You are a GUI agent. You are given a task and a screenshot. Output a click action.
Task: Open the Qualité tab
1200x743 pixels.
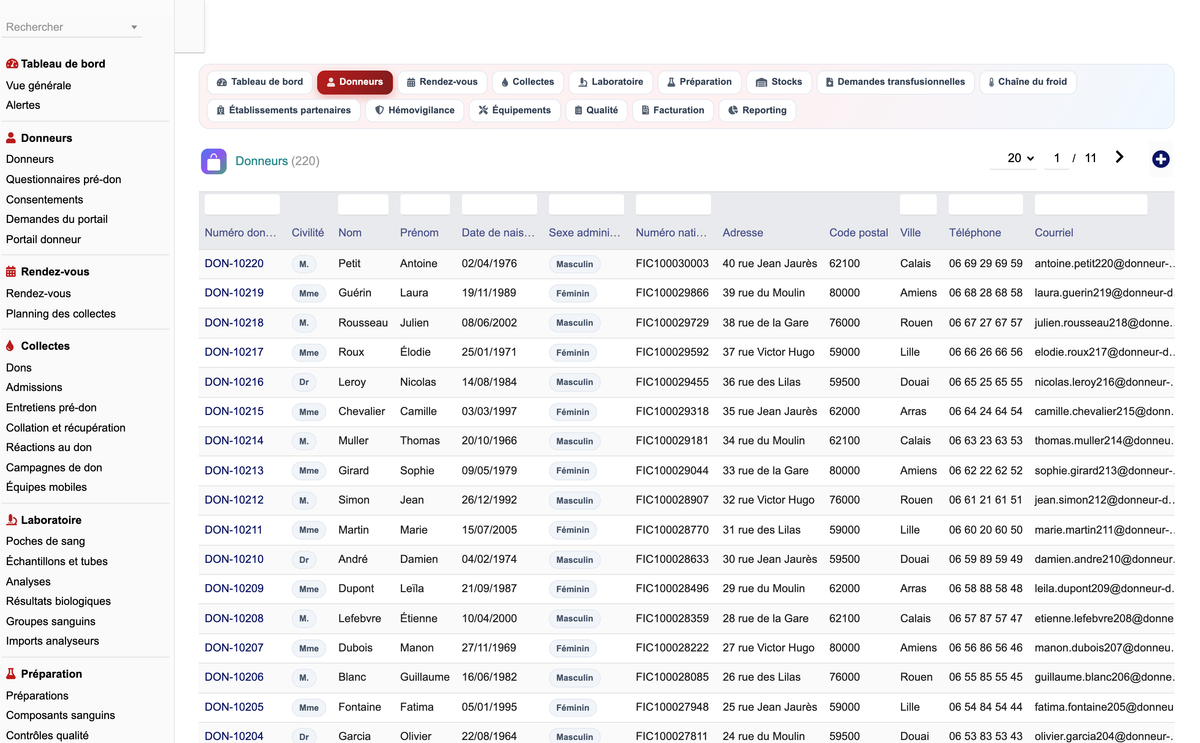[x=597, y=110]
